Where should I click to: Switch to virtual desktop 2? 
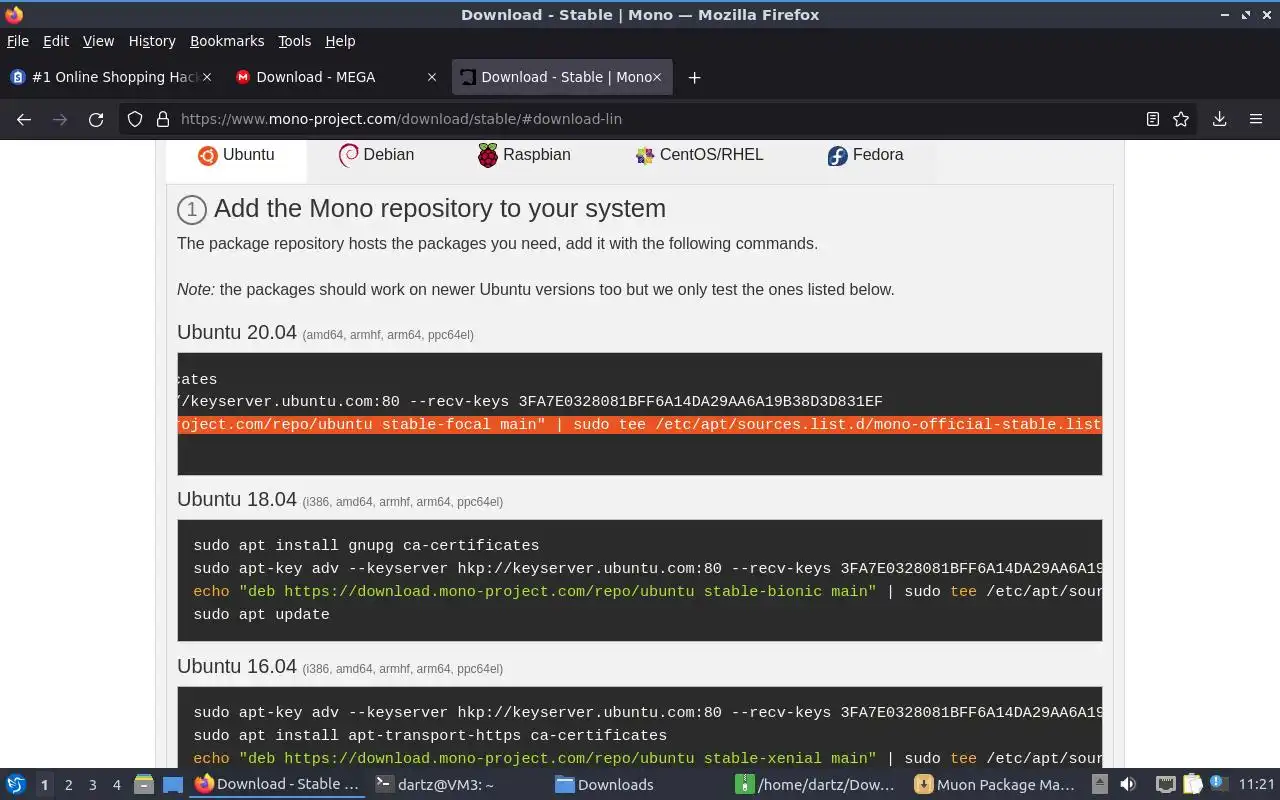(x=68, y=785)
